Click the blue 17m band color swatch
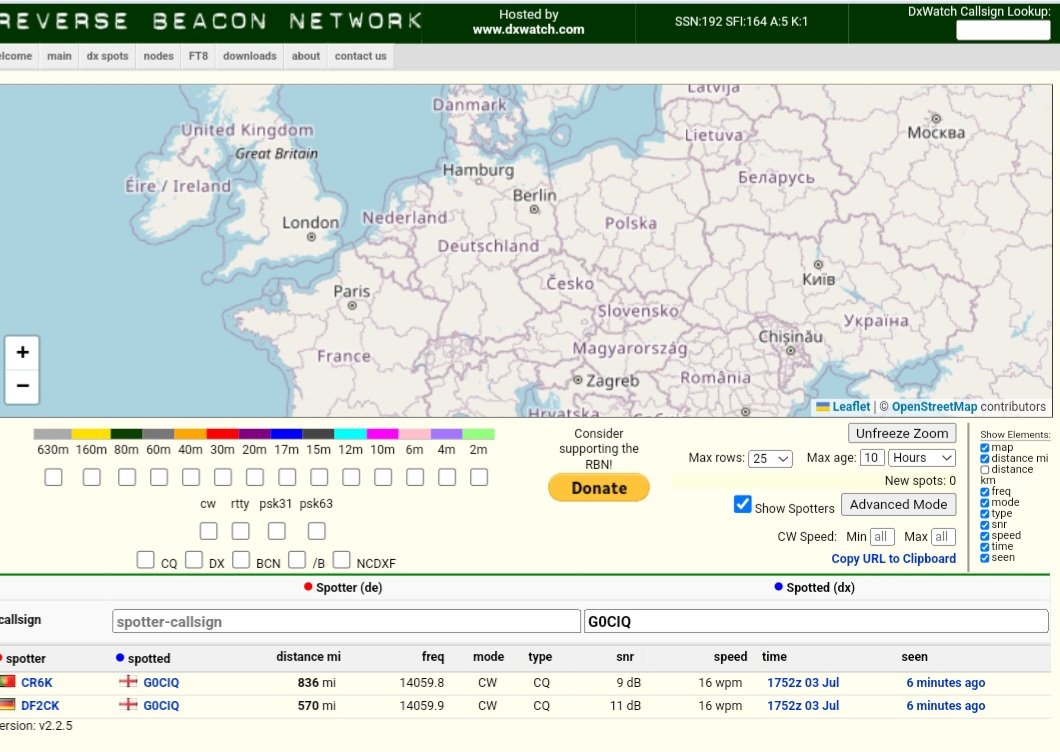 pyautogui.click(x=286, y=434)
